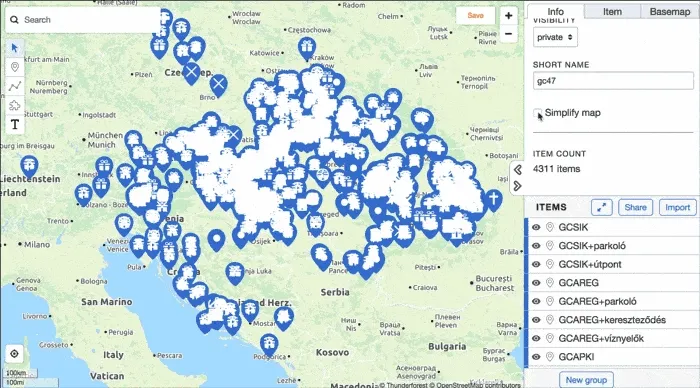Click the gift marker near Kraków
Image resolution: width=700 pixels, height=388 pixels.
click(307, 48)
